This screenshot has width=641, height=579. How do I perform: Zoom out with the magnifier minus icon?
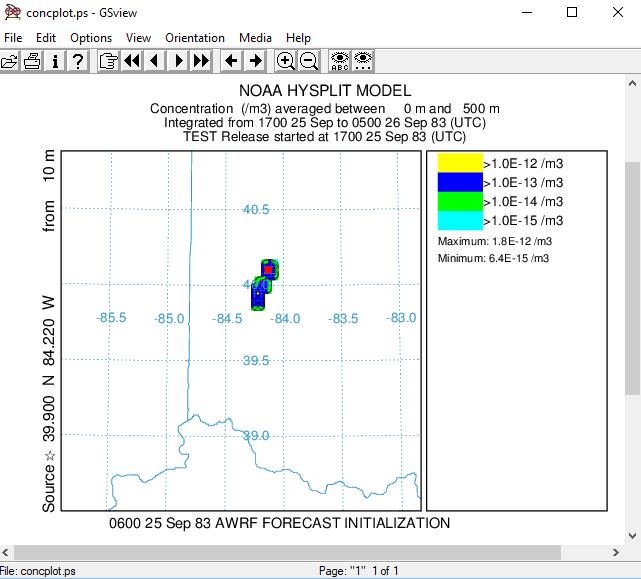pos(309,61)
